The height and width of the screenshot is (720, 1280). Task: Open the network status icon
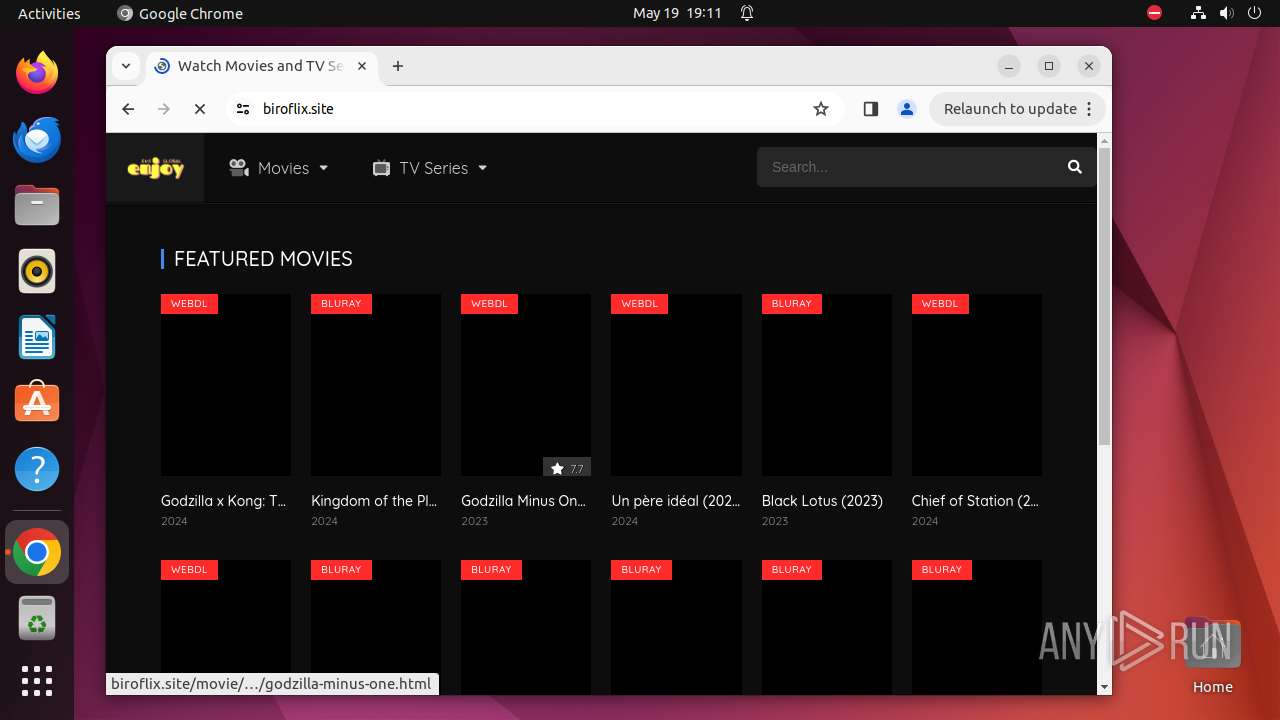click(1198, 13)
